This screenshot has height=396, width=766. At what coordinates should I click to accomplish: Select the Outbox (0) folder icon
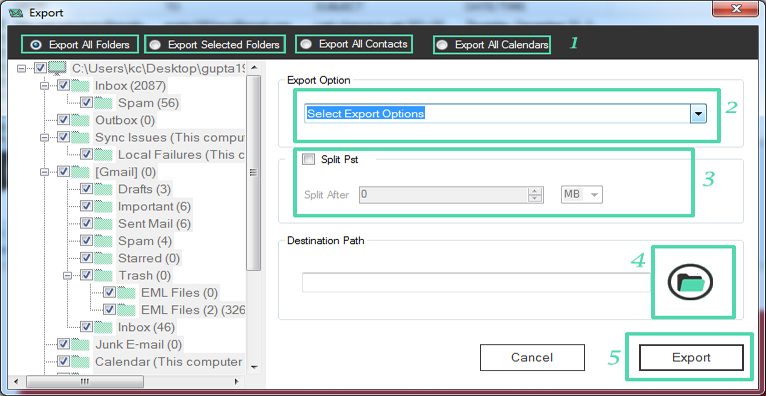(x=81, y=120)
